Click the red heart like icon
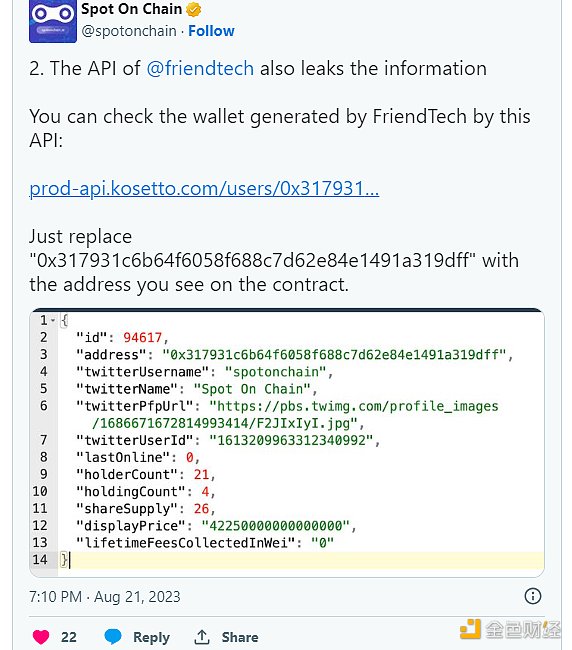 coord(41,637)
